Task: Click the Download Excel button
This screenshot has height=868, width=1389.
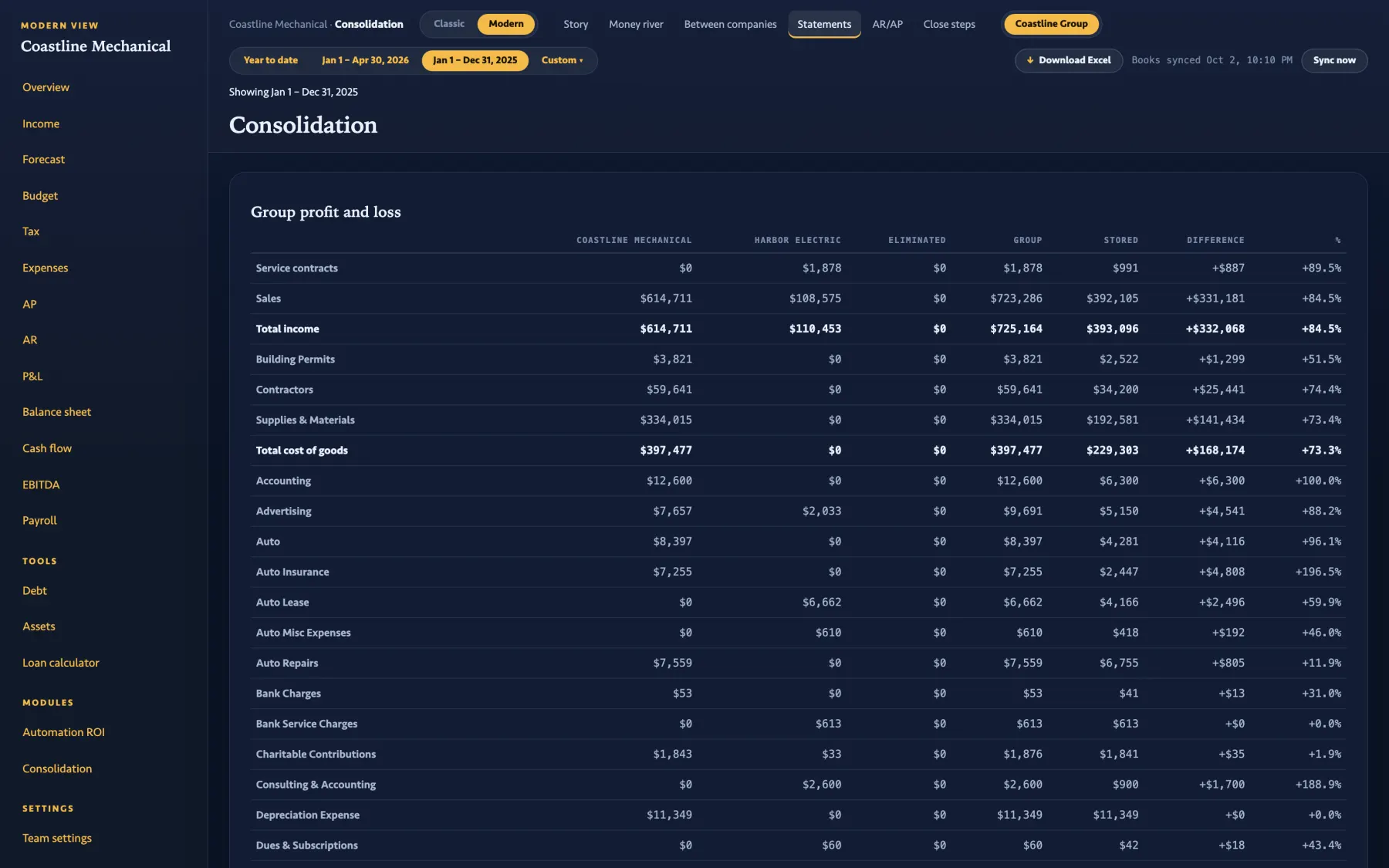Action: click(1068, 60)
